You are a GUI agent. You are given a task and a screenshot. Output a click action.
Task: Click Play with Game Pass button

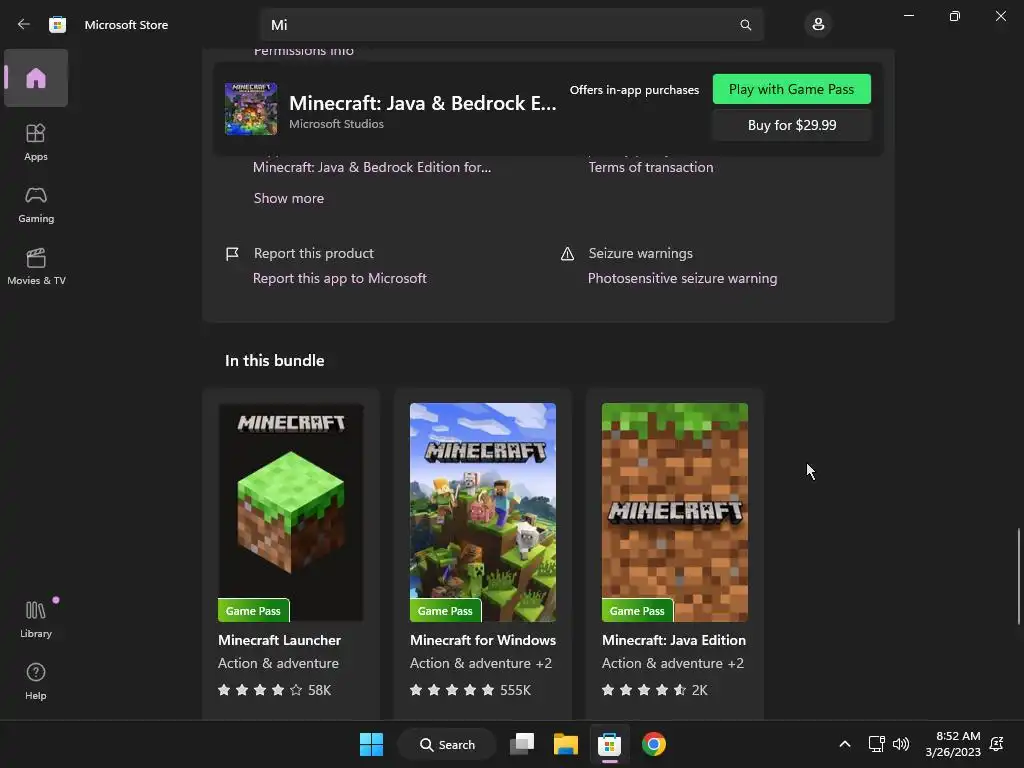pos(792,89)
